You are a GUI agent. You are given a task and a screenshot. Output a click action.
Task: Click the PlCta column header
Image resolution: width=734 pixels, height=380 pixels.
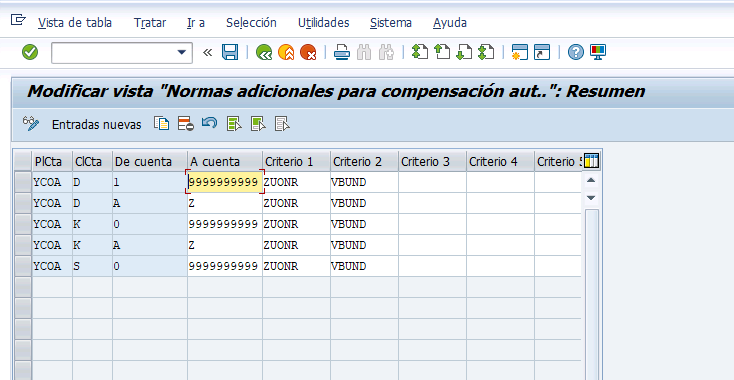tap(52, 161)
